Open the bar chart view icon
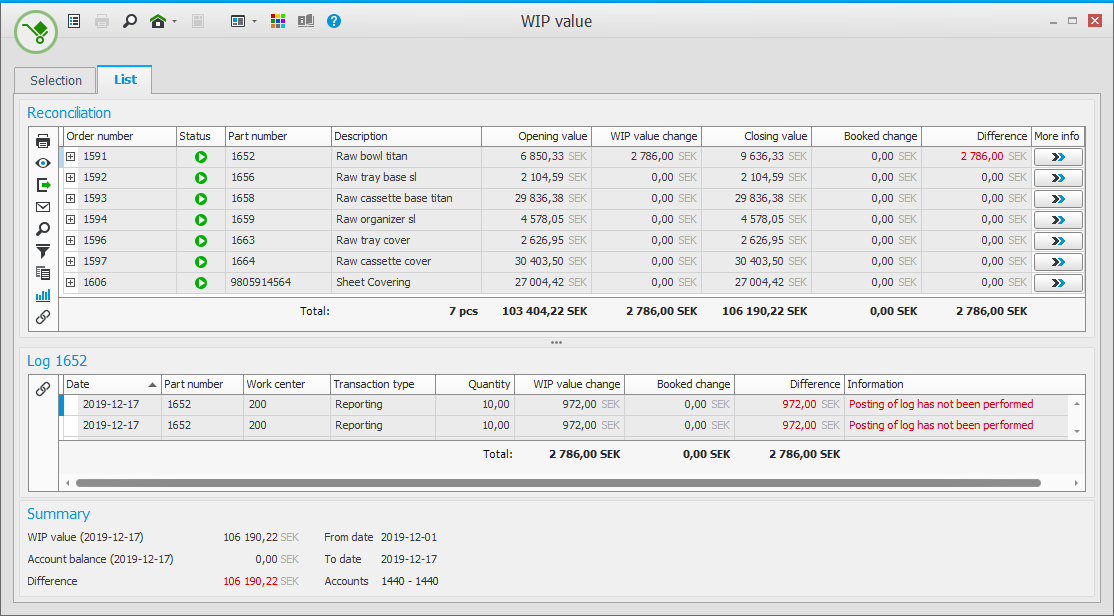Viewport: 1114px width, 616px height. (x=43, y=295)
